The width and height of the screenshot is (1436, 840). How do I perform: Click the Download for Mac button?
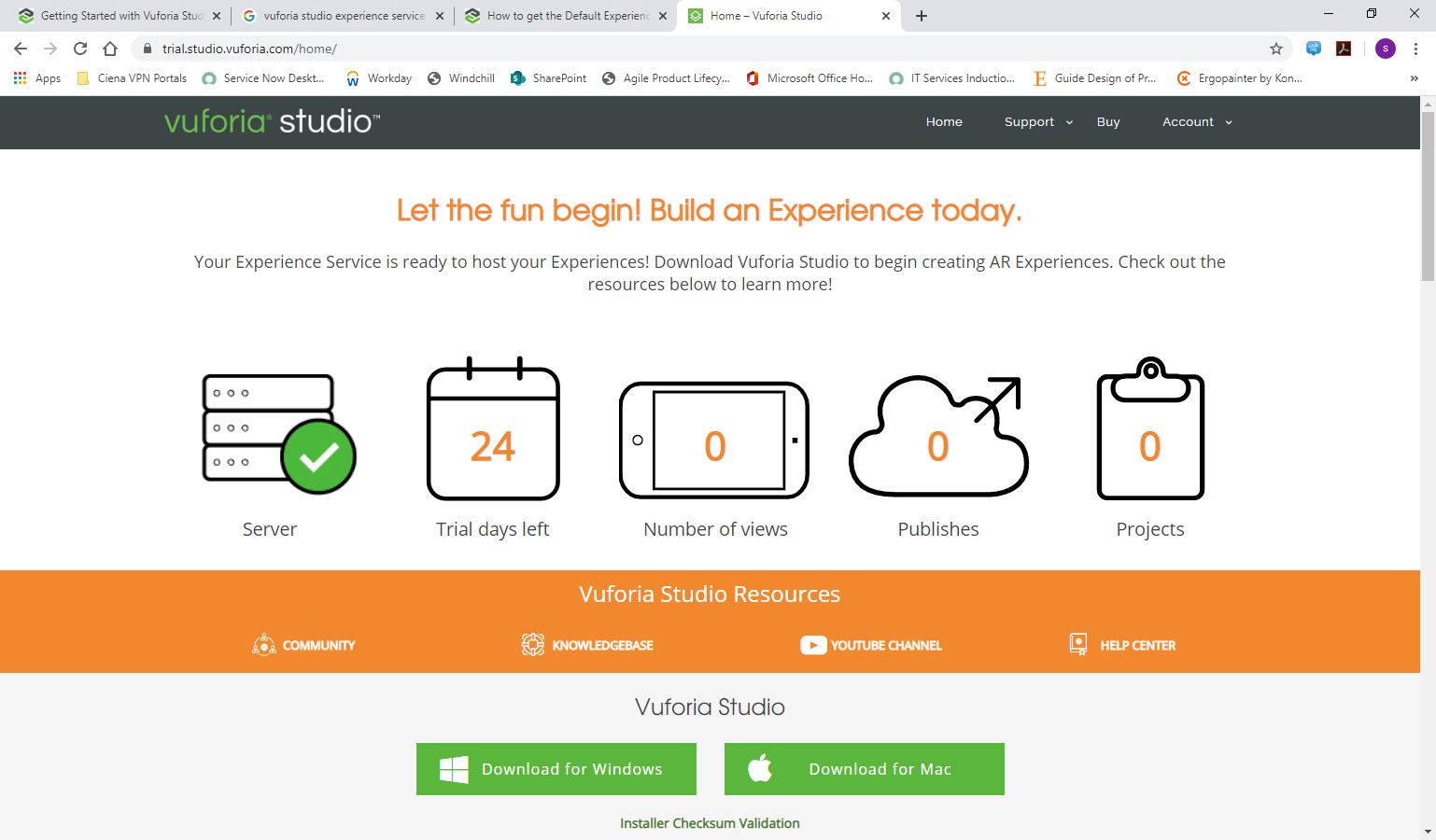point(865,769)
